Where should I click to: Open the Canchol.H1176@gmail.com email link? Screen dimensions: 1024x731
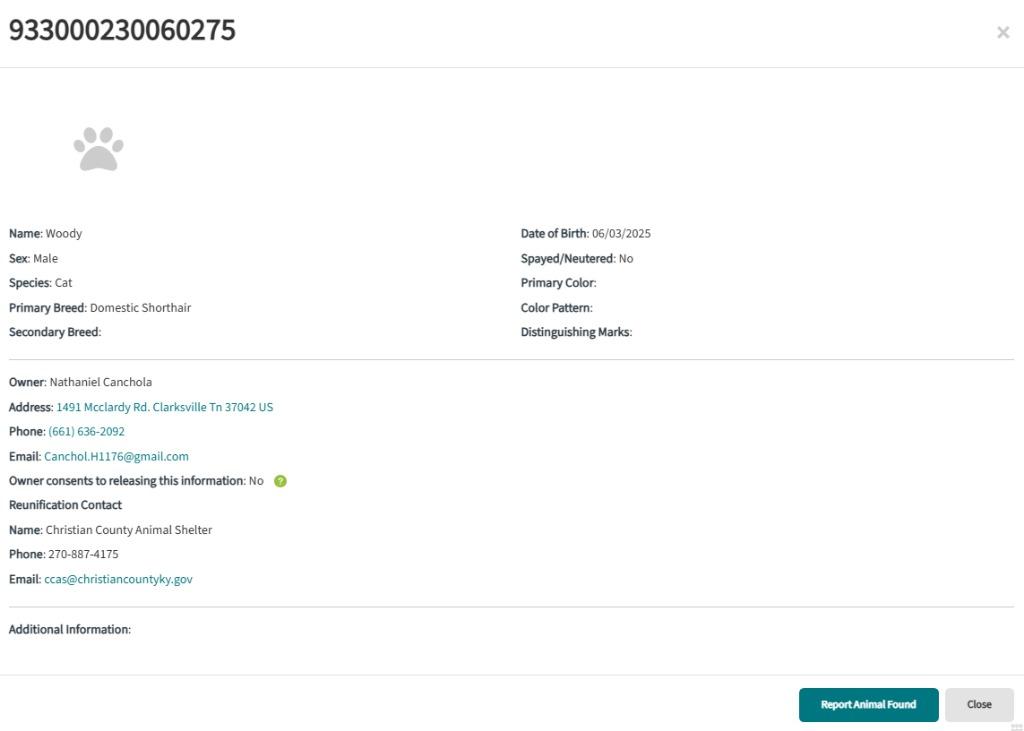click(116, 456)
